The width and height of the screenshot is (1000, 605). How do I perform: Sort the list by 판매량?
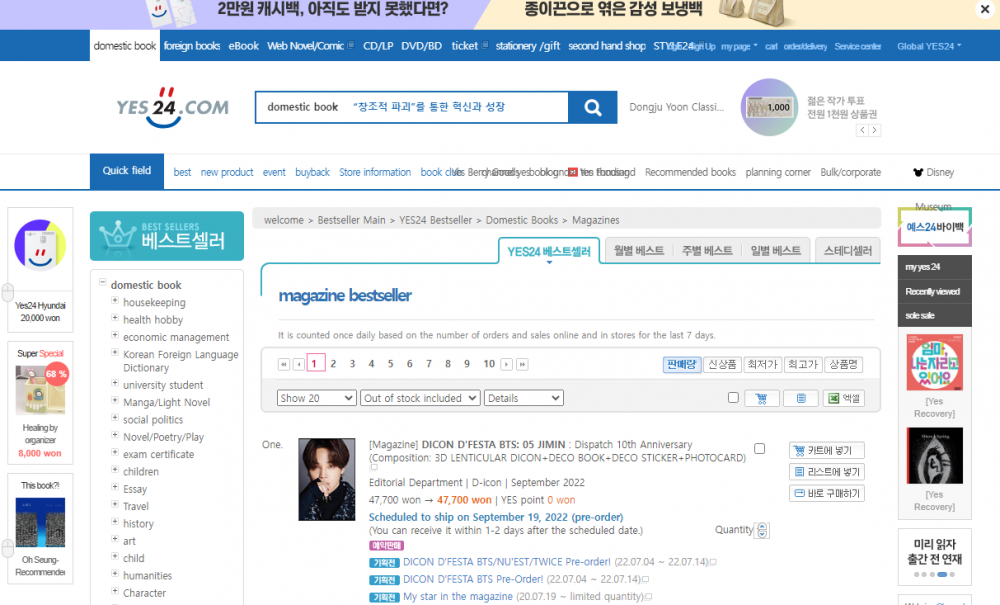coord(682,365)
